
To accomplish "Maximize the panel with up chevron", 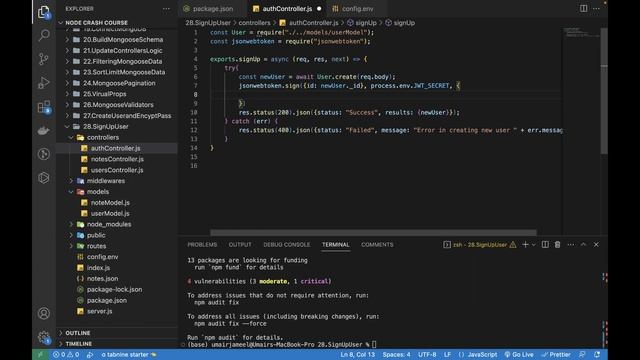I will point(583,244).
